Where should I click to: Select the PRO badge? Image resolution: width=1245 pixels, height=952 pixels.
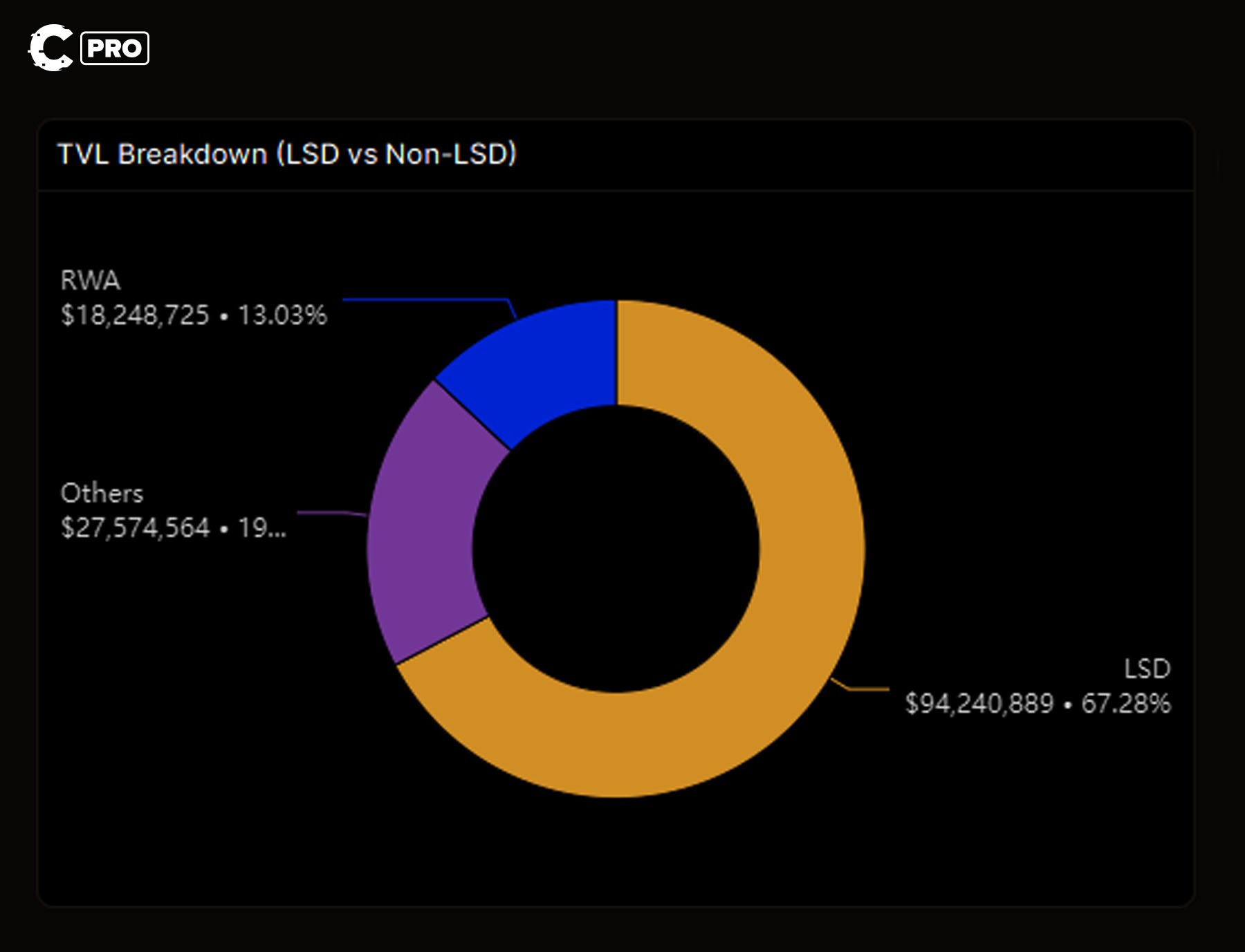(x=115, y=48)
